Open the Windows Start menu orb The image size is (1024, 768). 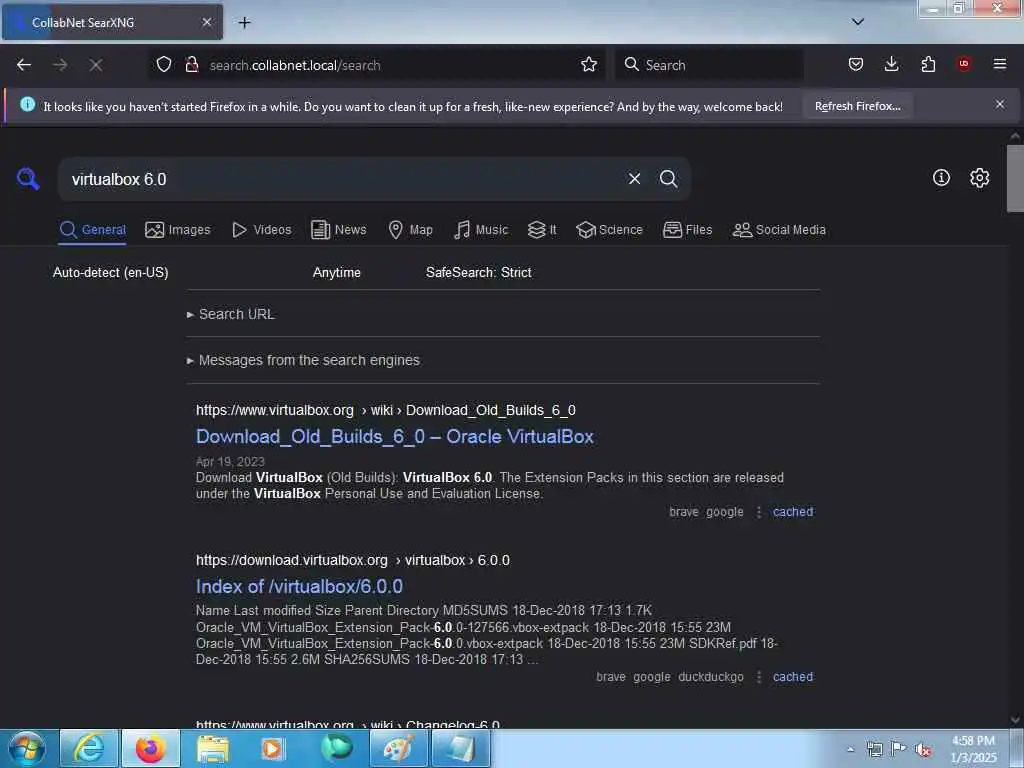click(27, 748)
